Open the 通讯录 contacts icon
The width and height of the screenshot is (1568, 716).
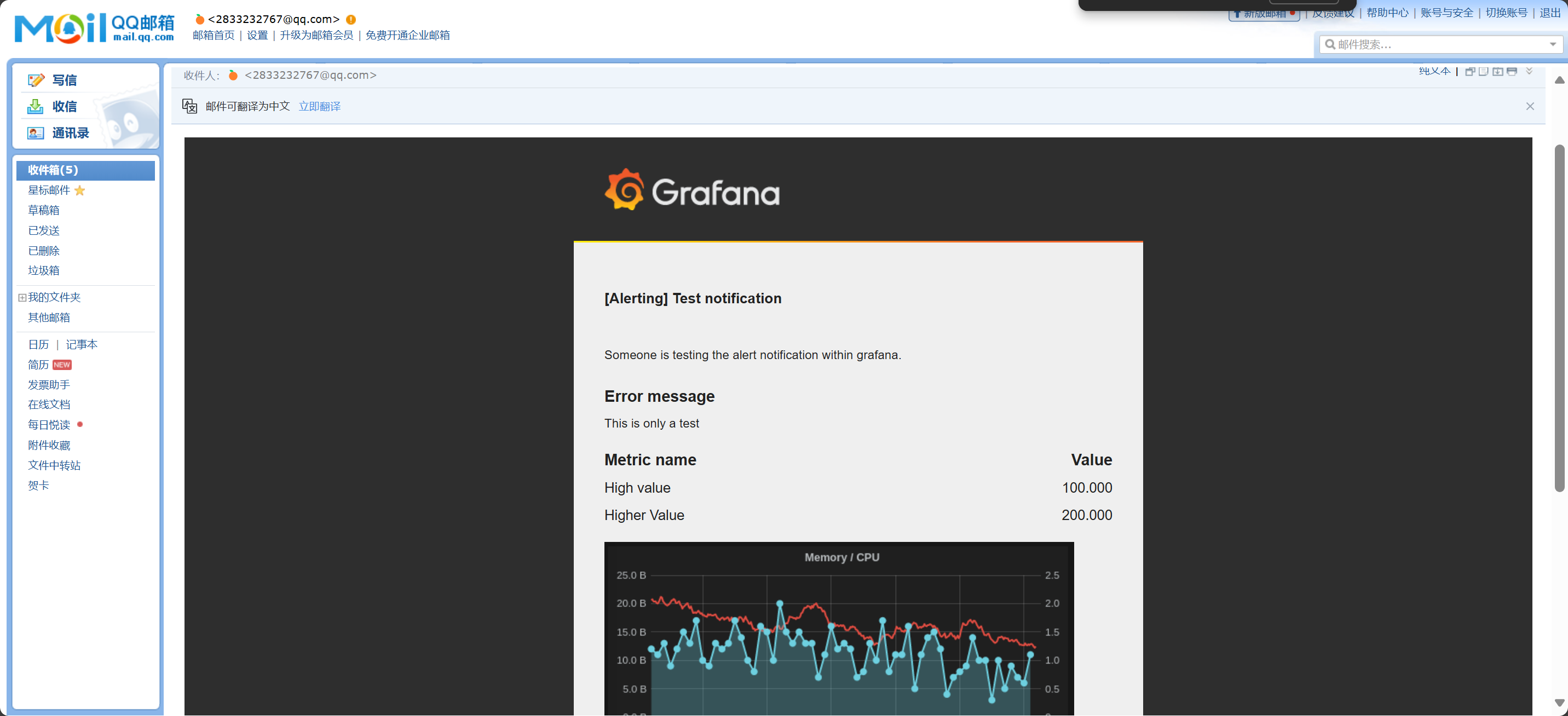[35, 132]
